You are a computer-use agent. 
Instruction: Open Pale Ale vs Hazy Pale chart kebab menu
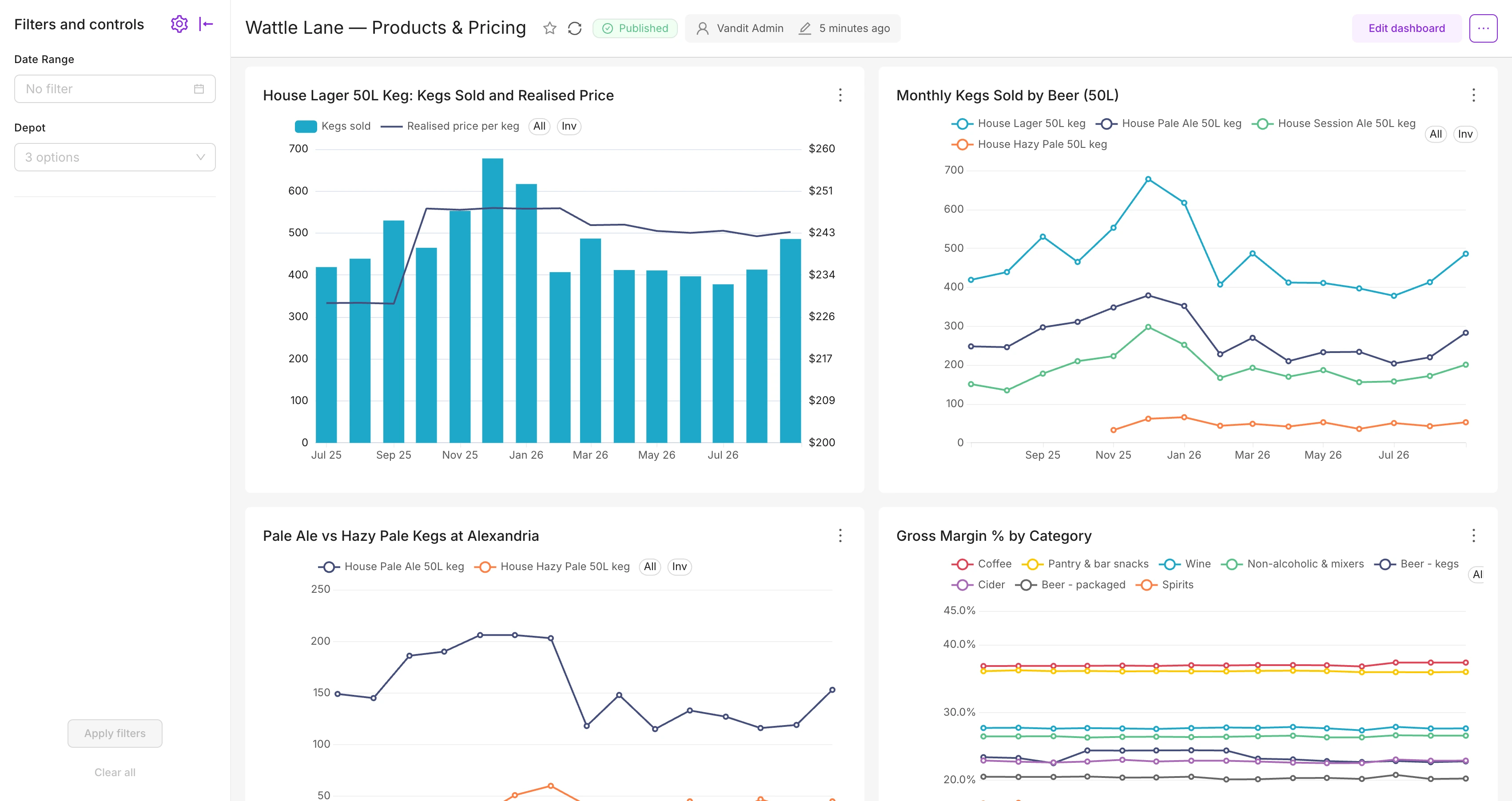(840, 535)
